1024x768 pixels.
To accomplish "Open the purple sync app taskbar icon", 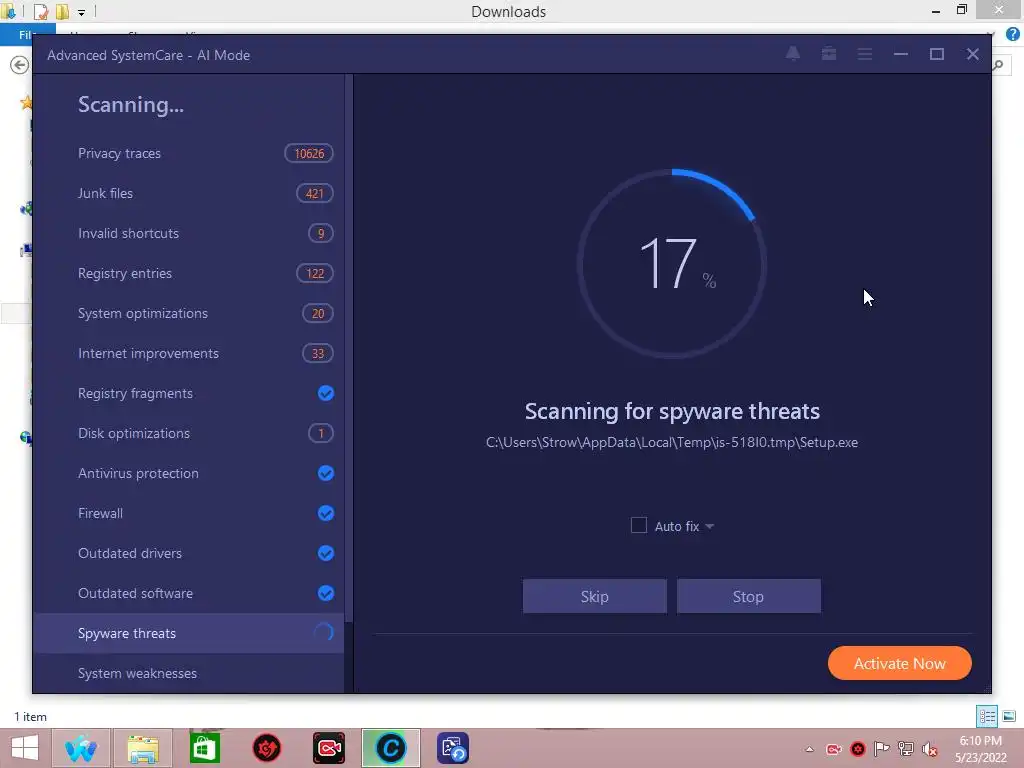I will (x=453, y=748).
